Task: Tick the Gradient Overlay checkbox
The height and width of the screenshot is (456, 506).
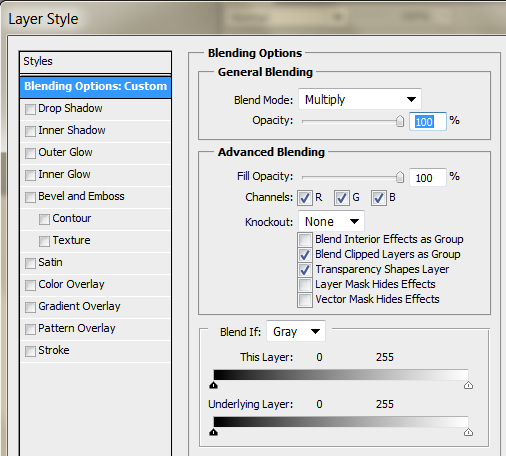Action: point(30,307)
